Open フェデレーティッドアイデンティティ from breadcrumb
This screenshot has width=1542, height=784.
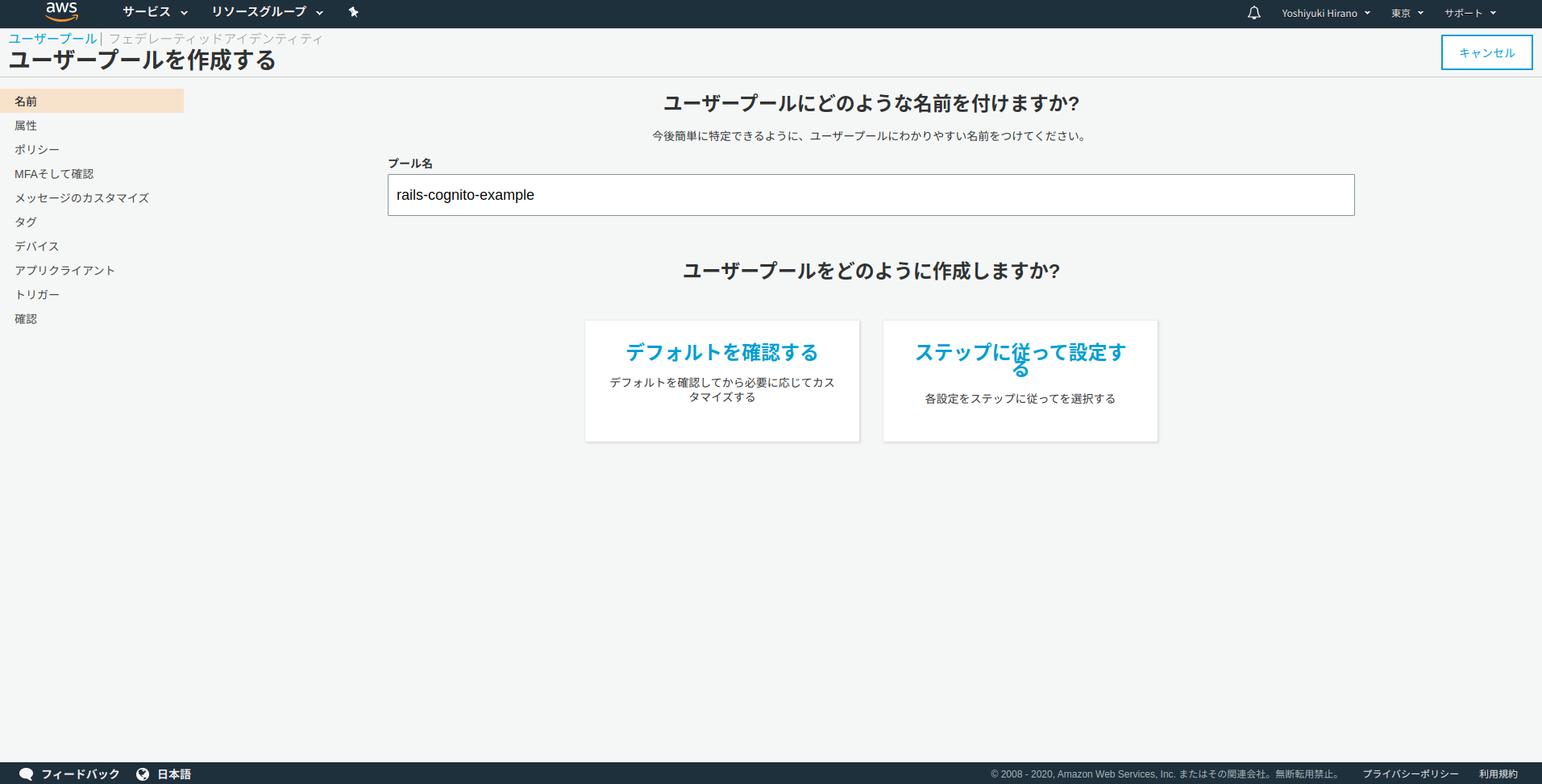click(x=216, y=38)
